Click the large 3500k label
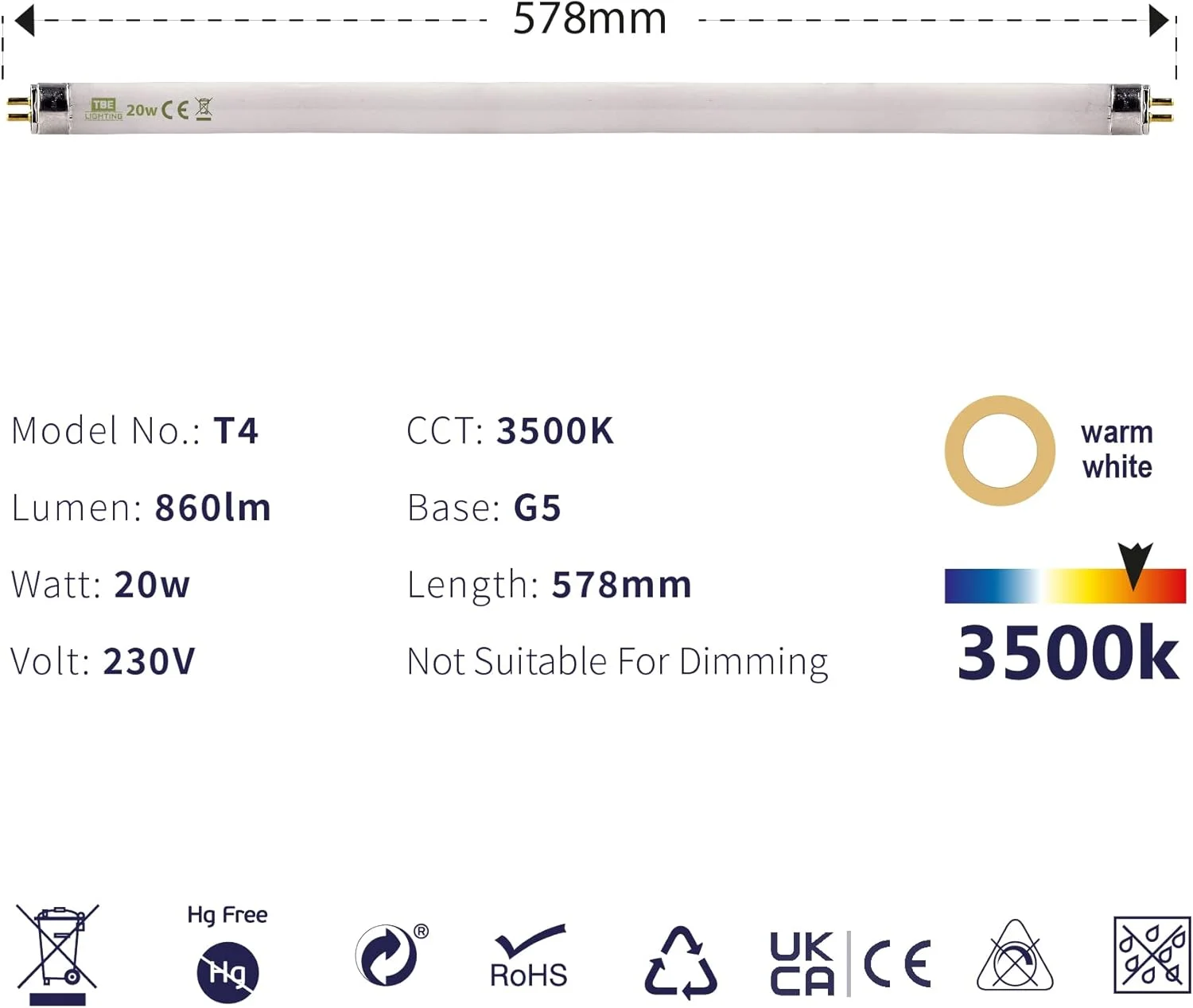Viewport: 1193px width, 1008px height. click(x=1067, y=653)
